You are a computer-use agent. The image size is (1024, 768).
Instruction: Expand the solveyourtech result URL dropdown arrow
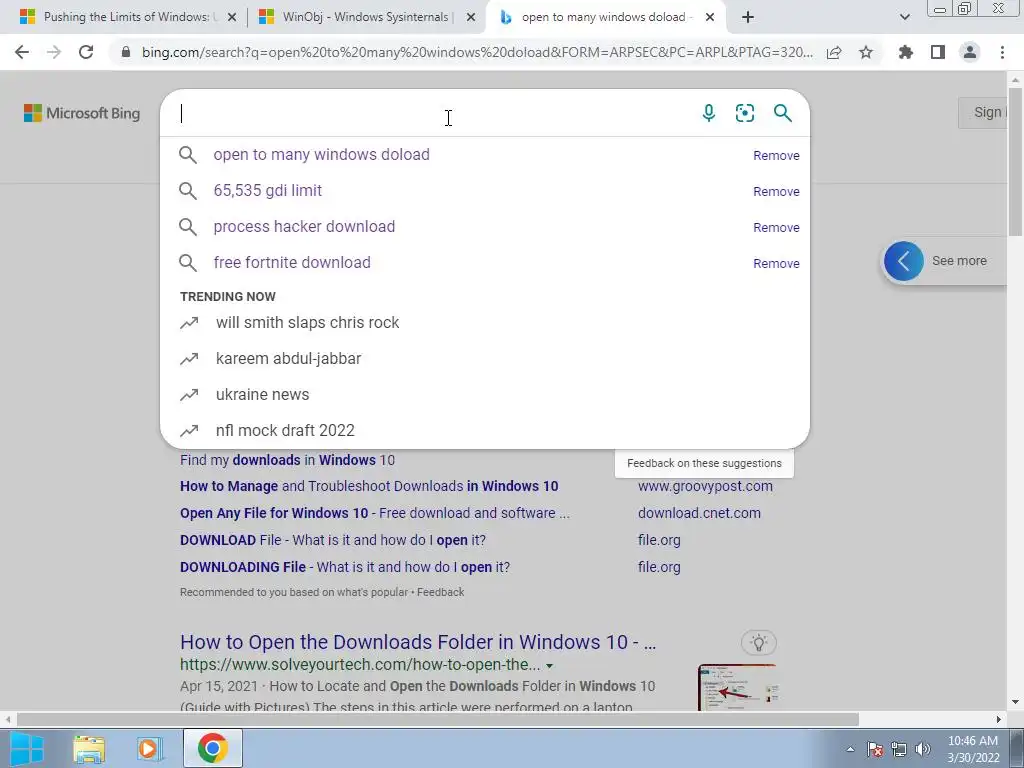point(549,665)
